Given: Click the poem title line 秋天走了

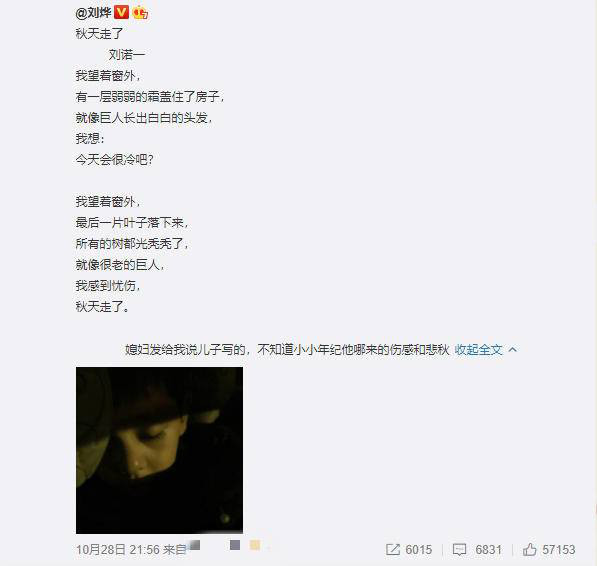Looking at the screenshot, I should 99,33.
